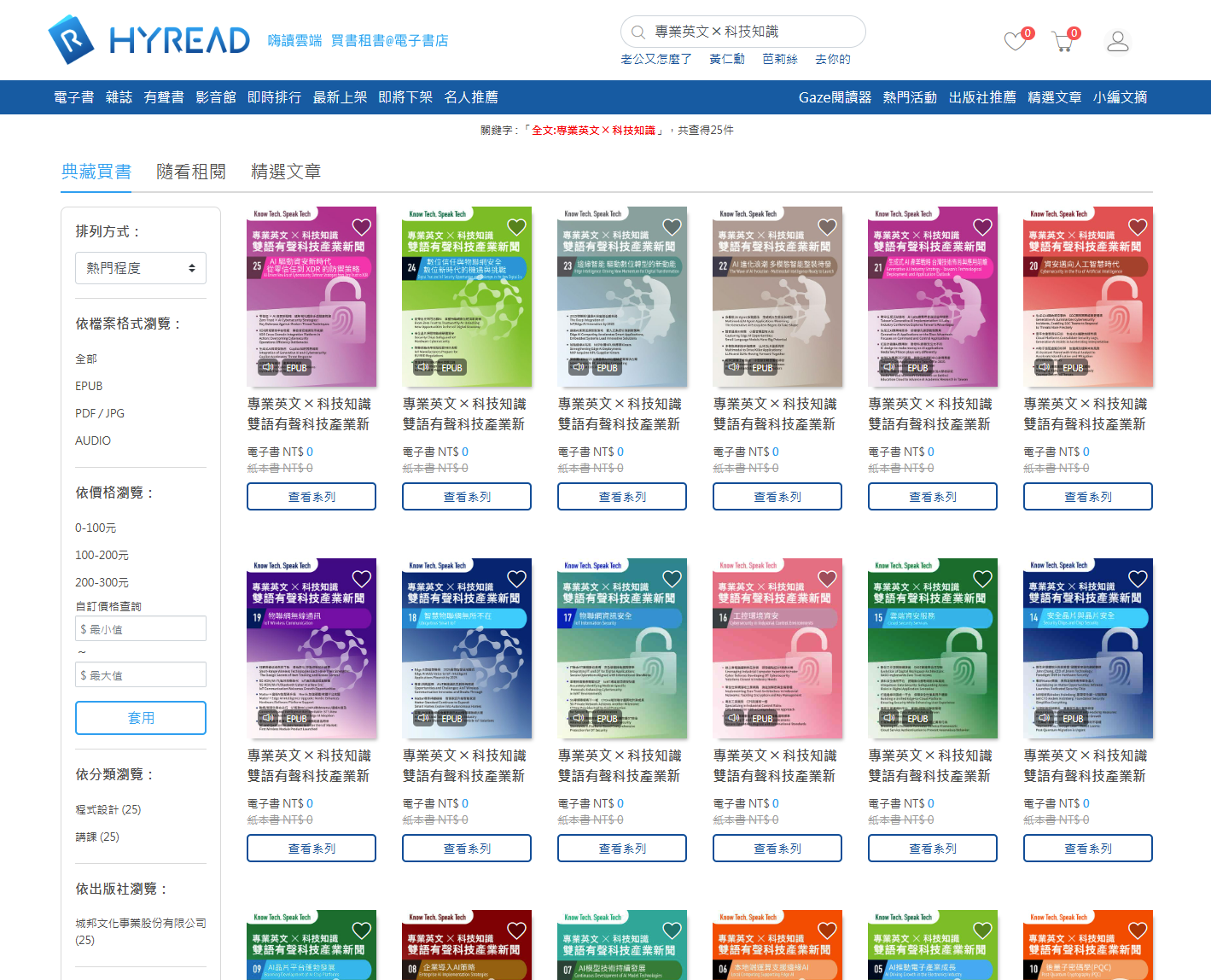
Task: Favorite book issue 18 with heart icon
Action: coord(517,579)
